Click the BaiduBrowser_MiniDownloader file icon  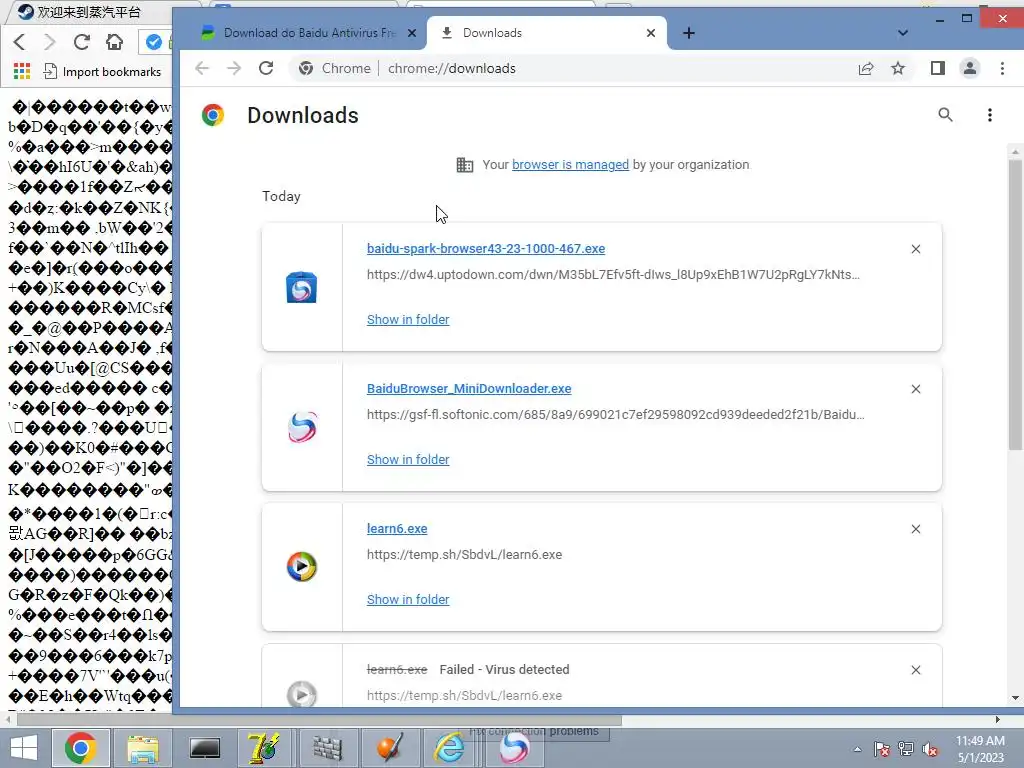click(302, 427)
